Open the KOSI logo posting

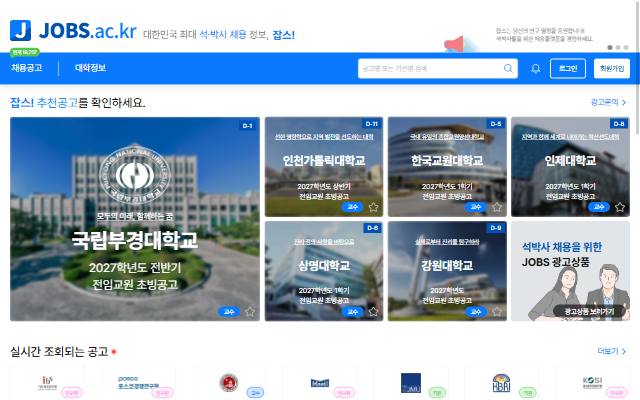click(592, 383)
